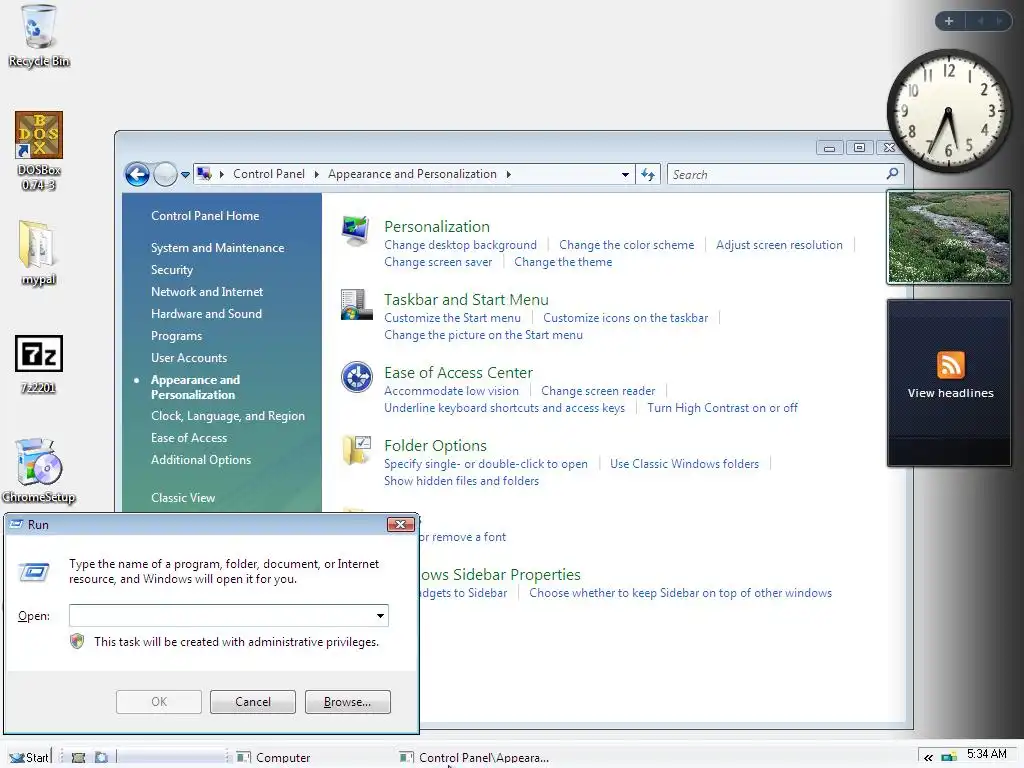
Task: Click Show hidden files and folders
Action: click(462, 481)
